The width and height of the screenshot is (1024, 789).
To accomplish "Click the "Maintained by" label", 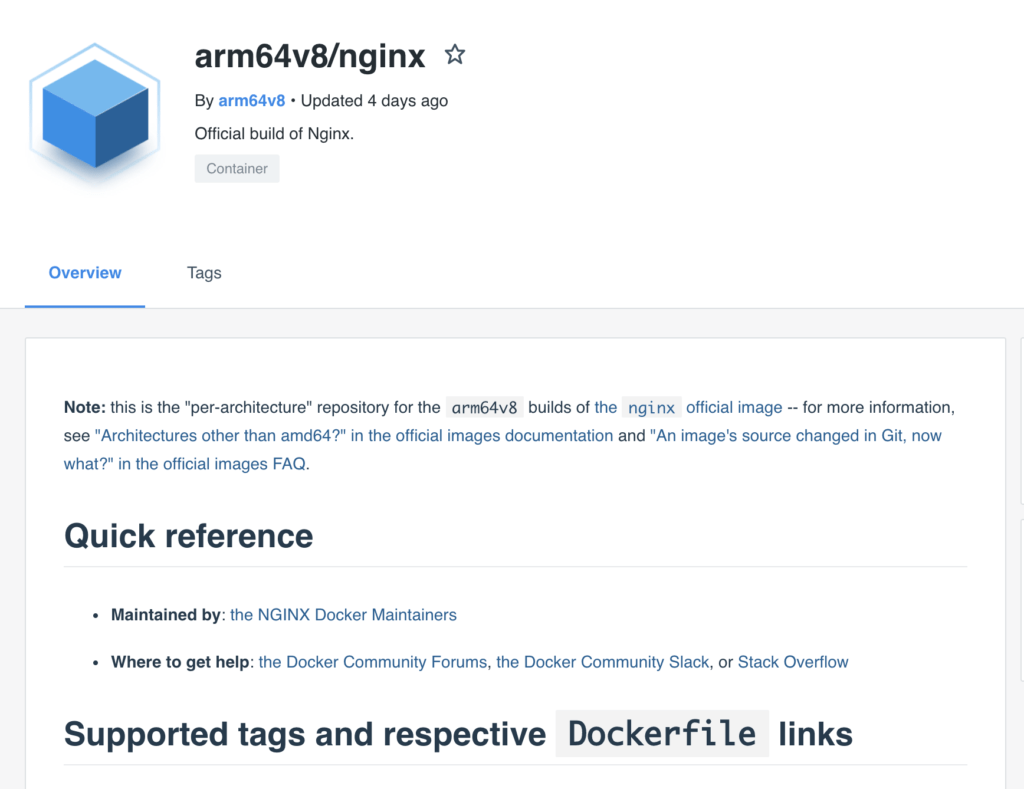I will [x=166, y=615].
